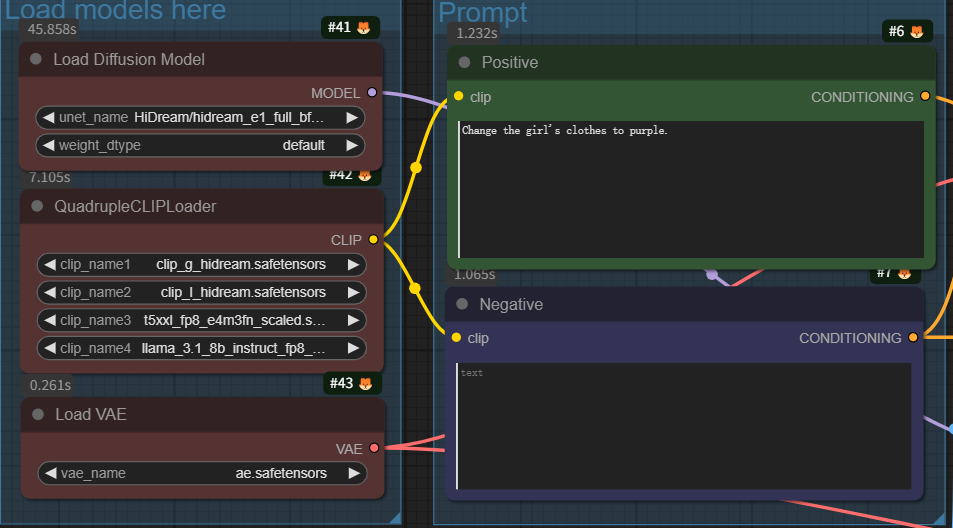This screenshot has width=953, height=528.
Task: Click the #43 fox badge on Load VAE
Action: coord(352,383)
